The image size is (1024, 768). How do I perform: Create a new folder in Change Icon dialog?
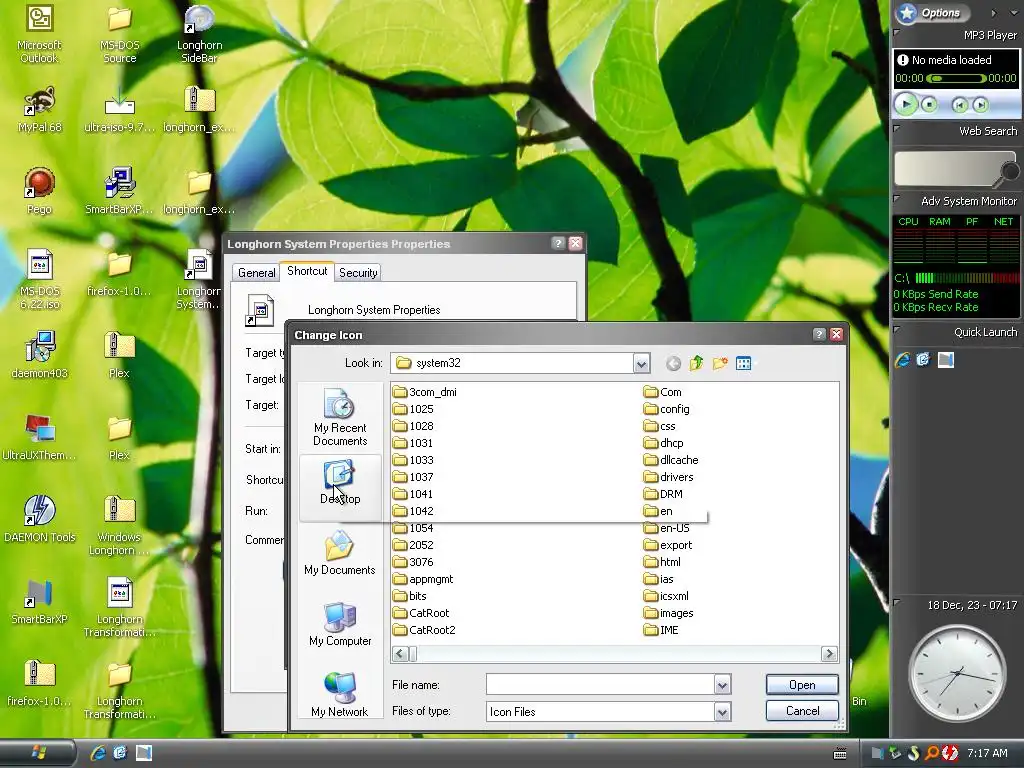coord(720,363)
